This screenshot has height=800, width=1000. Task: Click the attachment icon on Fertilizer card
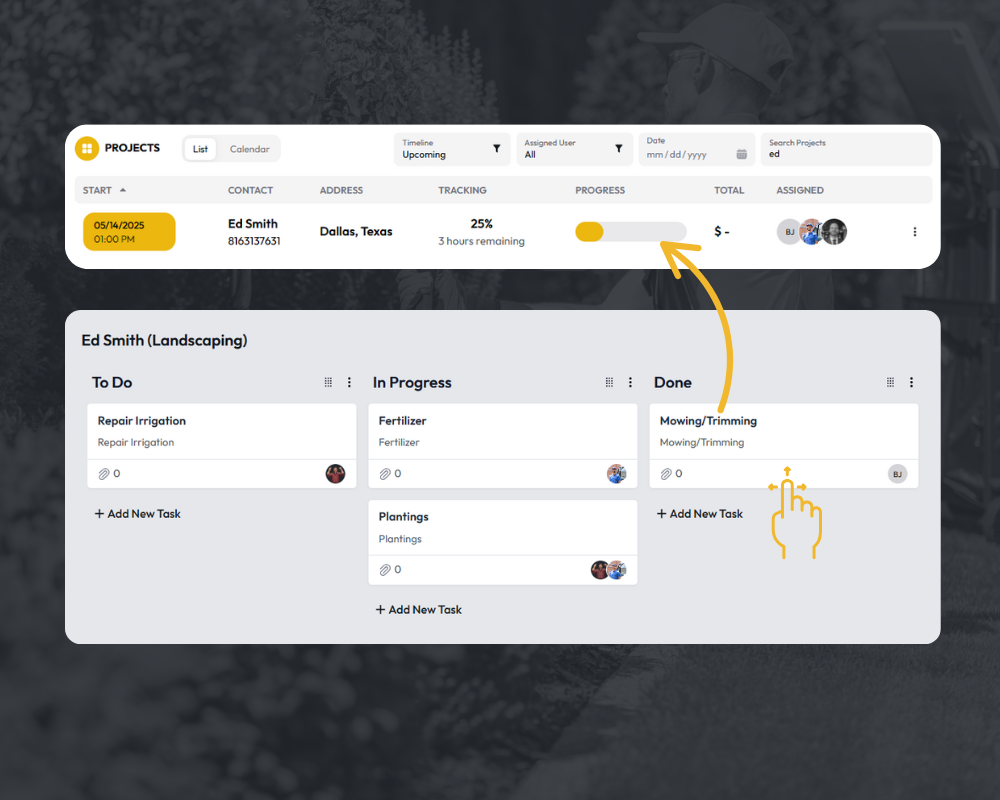[385, 474]
